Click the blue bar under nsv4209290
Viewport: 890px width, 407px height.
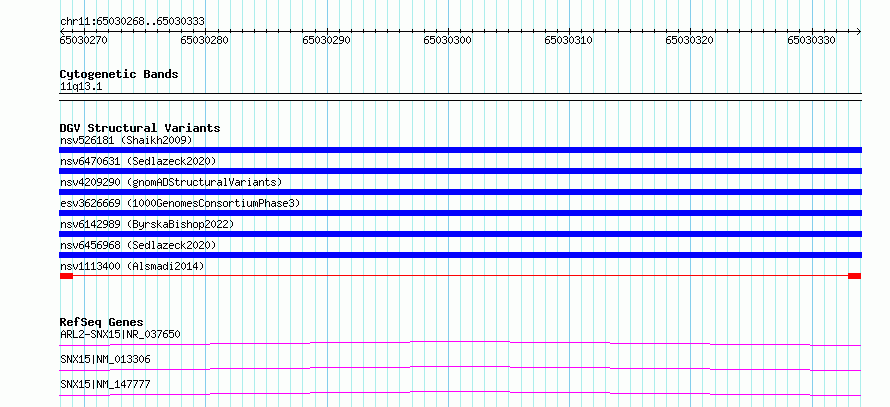click(x=460, y=192)
